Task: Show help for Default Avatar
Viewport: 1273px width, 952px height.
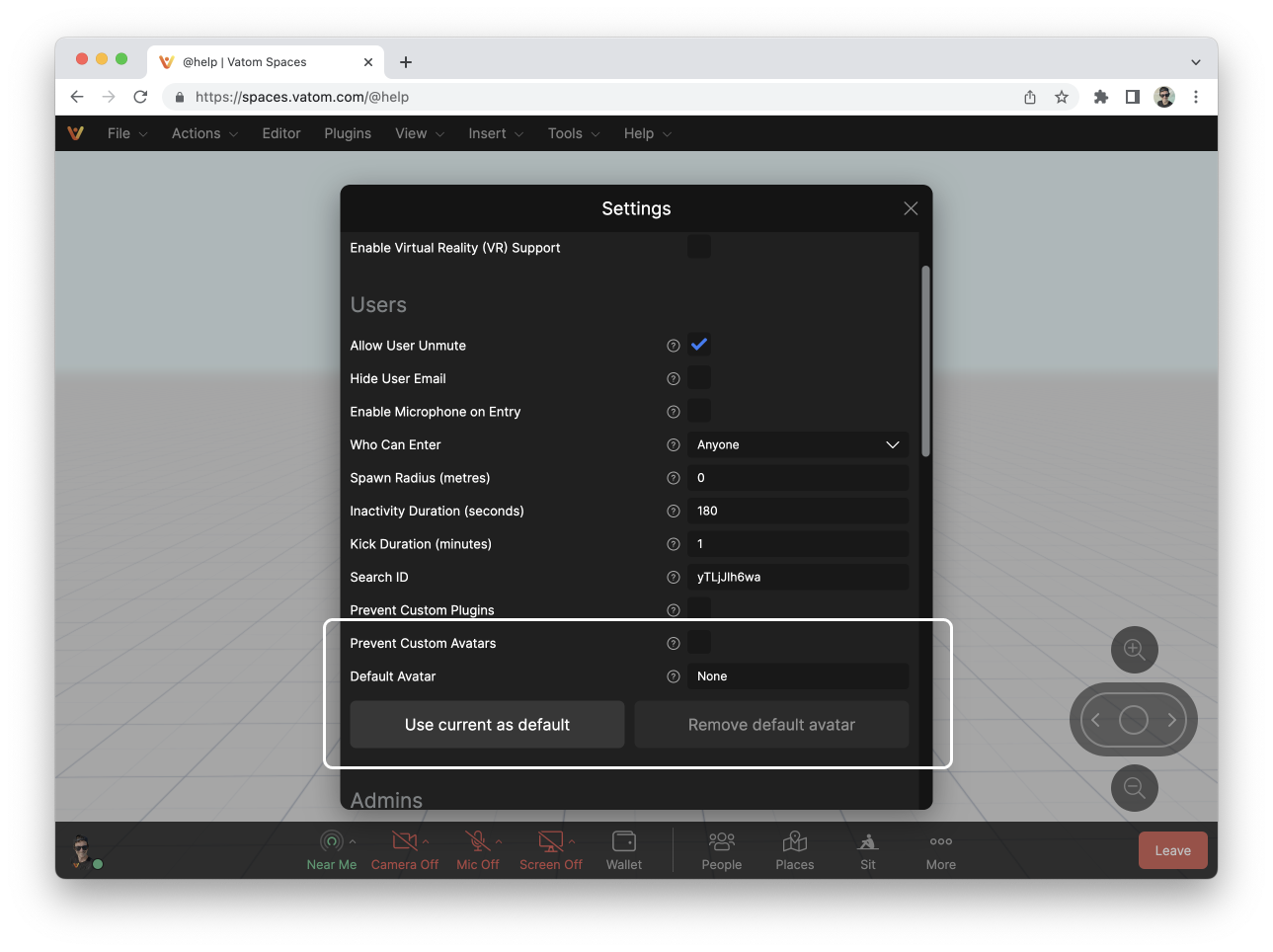Action: tap(674, 676)
